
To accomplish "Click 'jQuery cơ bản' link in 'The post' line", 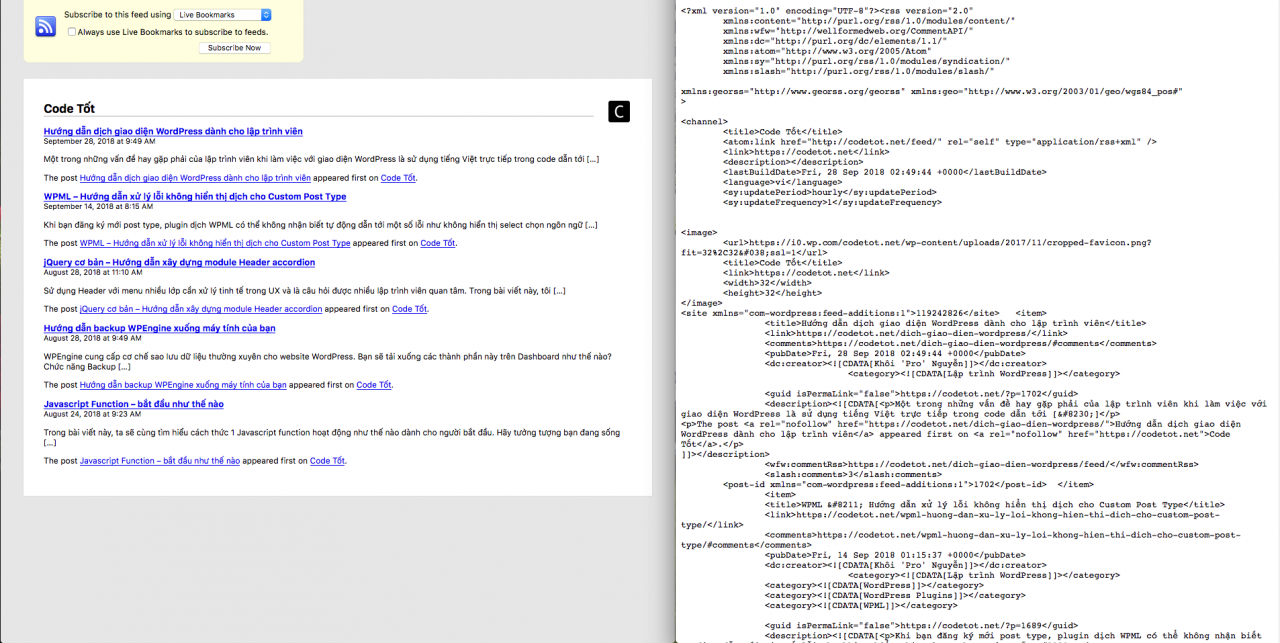I will tap(201, 309).
